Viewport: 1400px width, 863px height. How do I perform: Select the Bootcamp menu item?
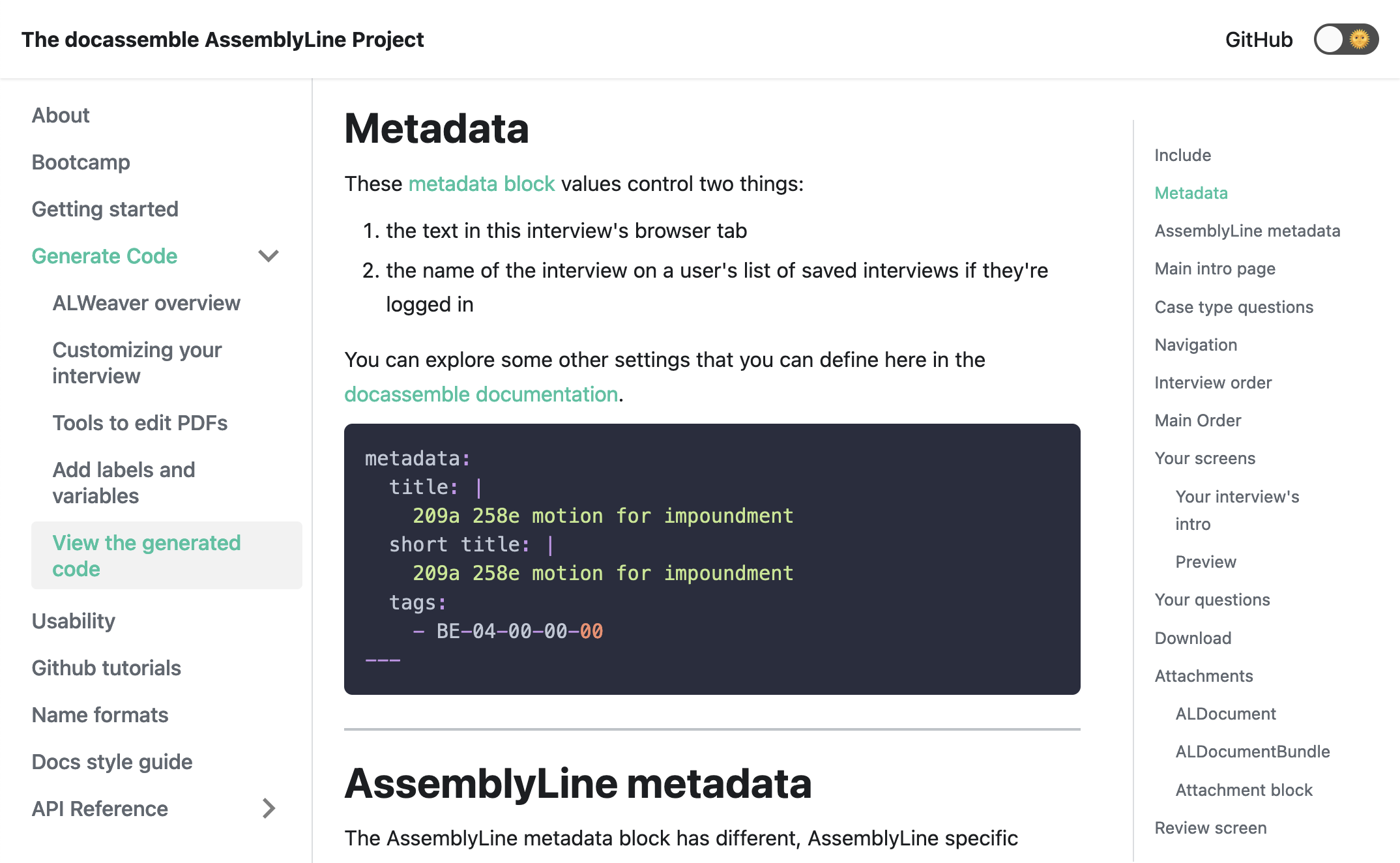[x=79, y=161]
